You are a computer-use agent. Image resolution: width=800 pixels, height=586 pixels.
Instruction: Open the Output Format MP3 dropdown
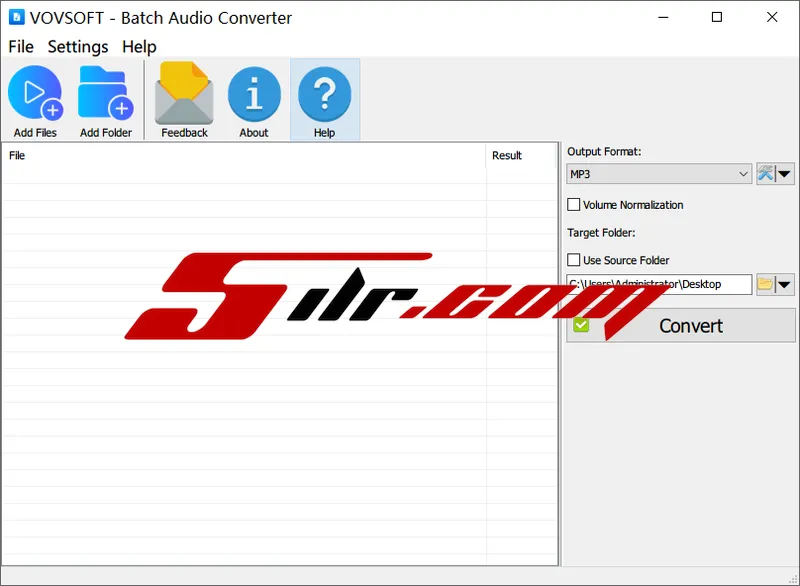pos(659,174)
